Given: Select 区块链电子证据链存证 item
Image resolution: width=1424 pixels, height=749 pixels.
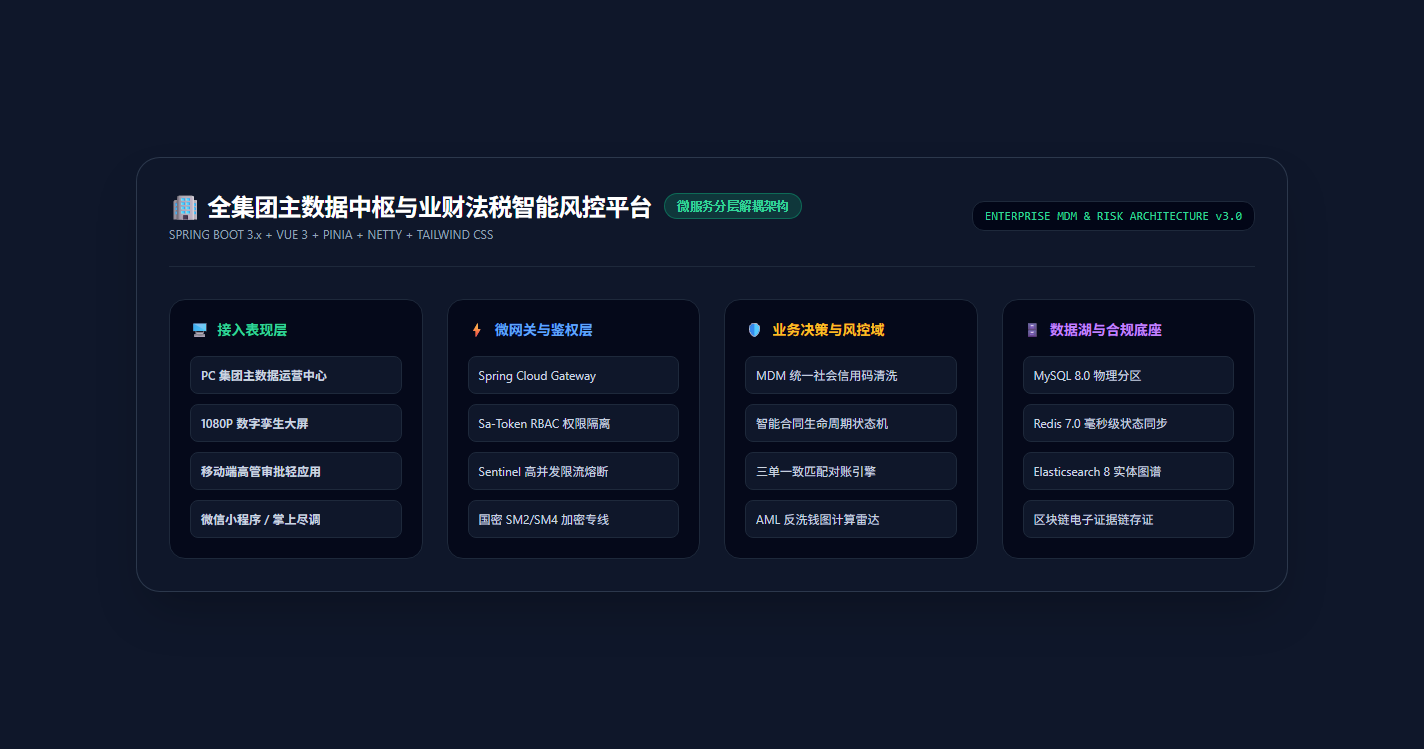Looking at the screenshot, I should point(1128,519).
